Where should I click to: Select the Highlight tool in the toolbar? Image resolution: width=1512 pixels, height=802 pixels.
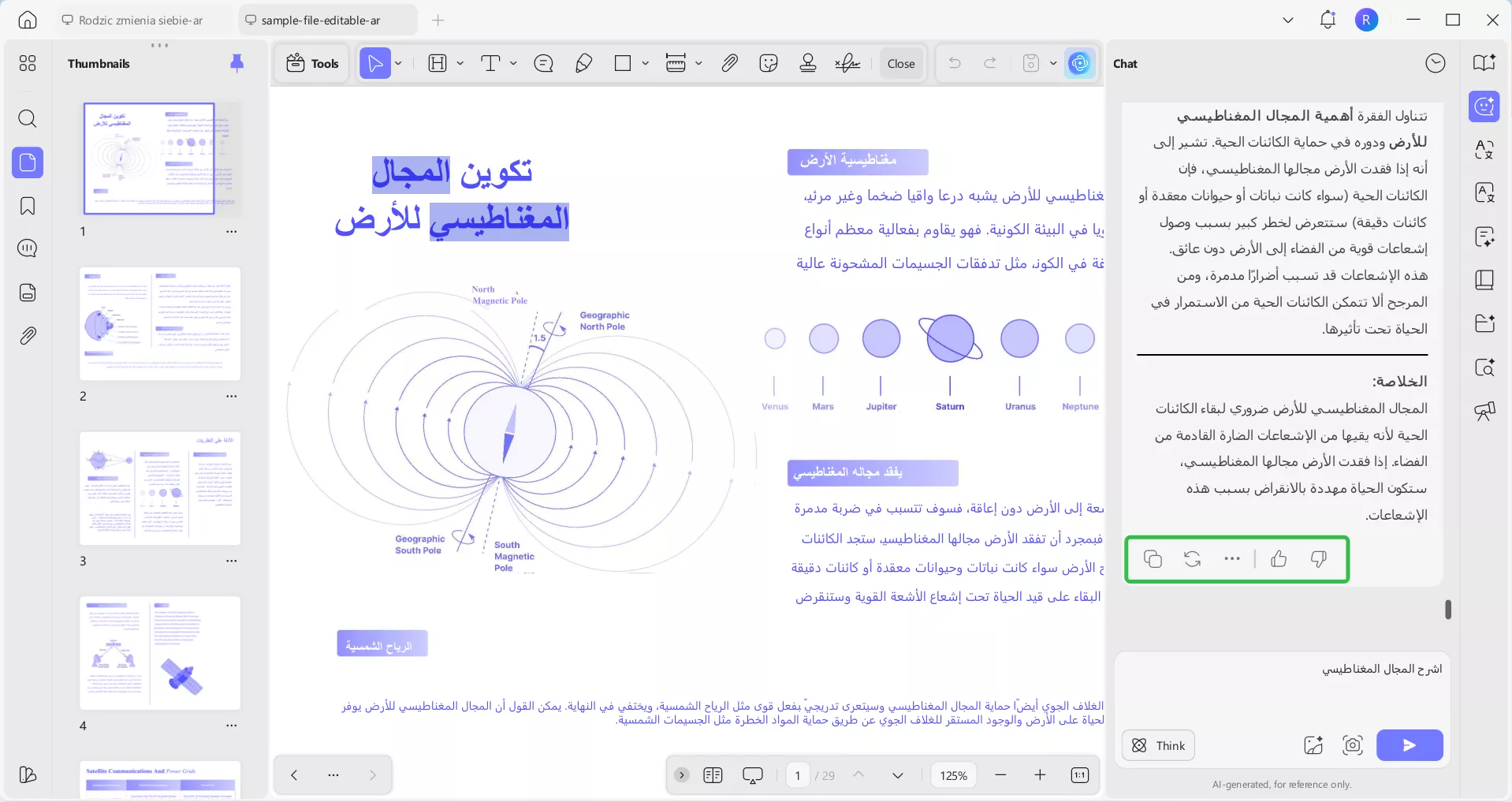click(438, 63)
